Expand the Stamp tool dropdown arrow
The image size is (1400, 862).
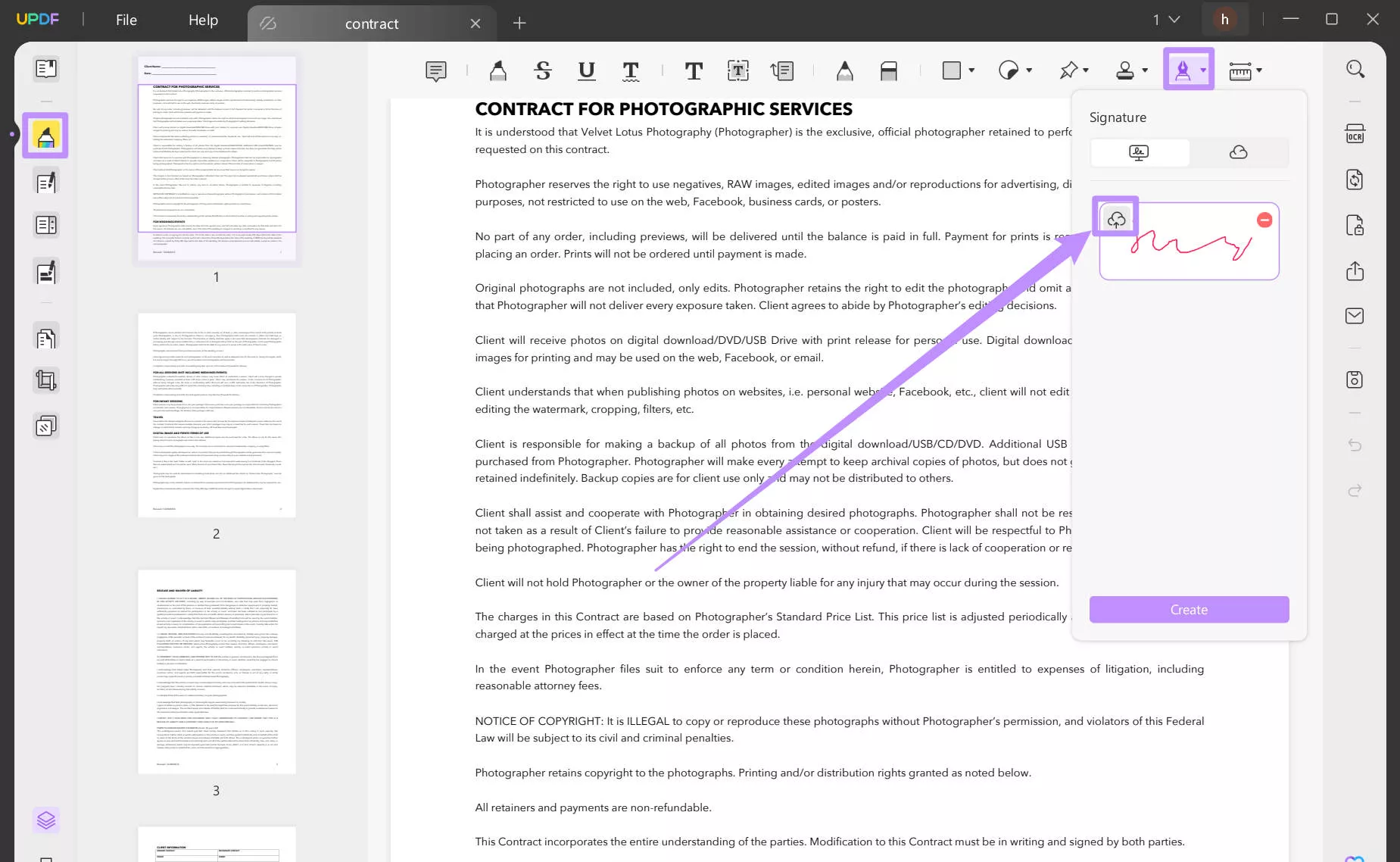[x=1145, y=70]
